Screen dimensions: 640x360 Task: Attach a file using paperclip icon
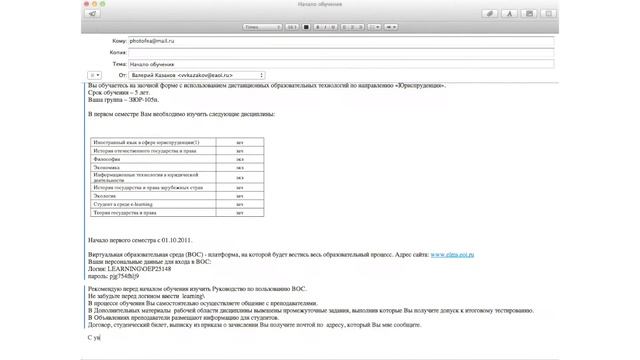pos(490,13)
